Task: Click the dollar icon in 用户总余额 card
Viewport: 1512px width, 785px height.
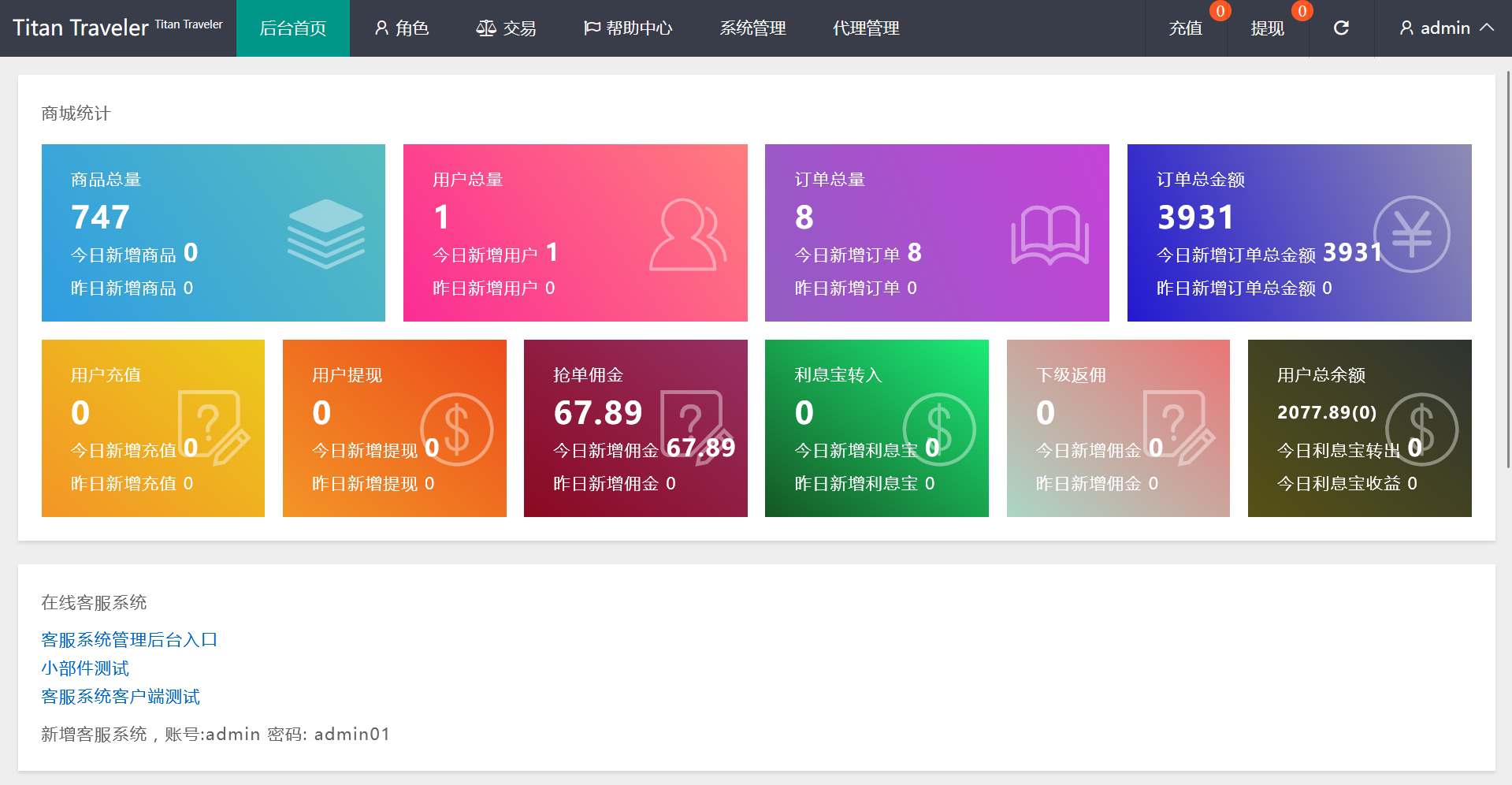Action: (x=1421, y=430)
